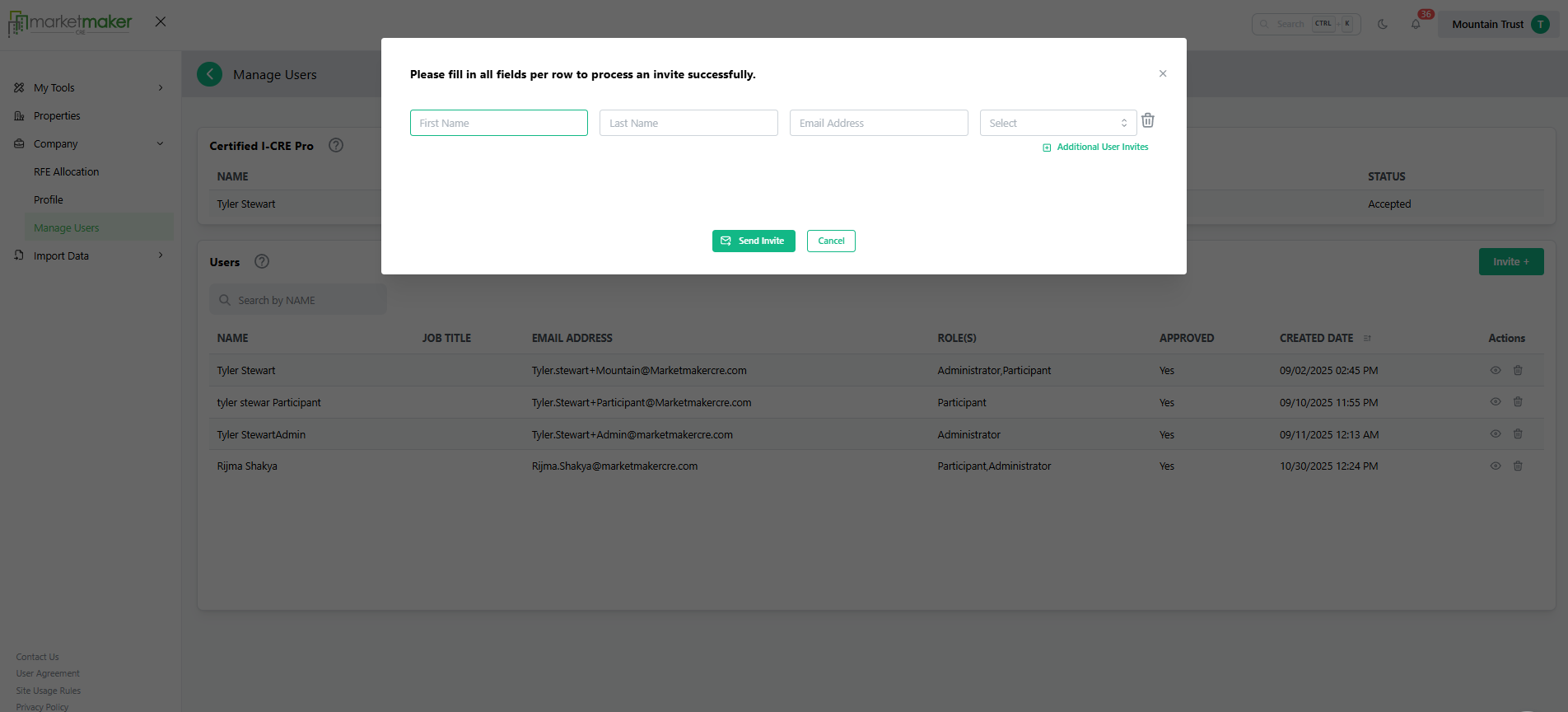
Task: Close the invite dialog with X
Action: pos(1162,74)
